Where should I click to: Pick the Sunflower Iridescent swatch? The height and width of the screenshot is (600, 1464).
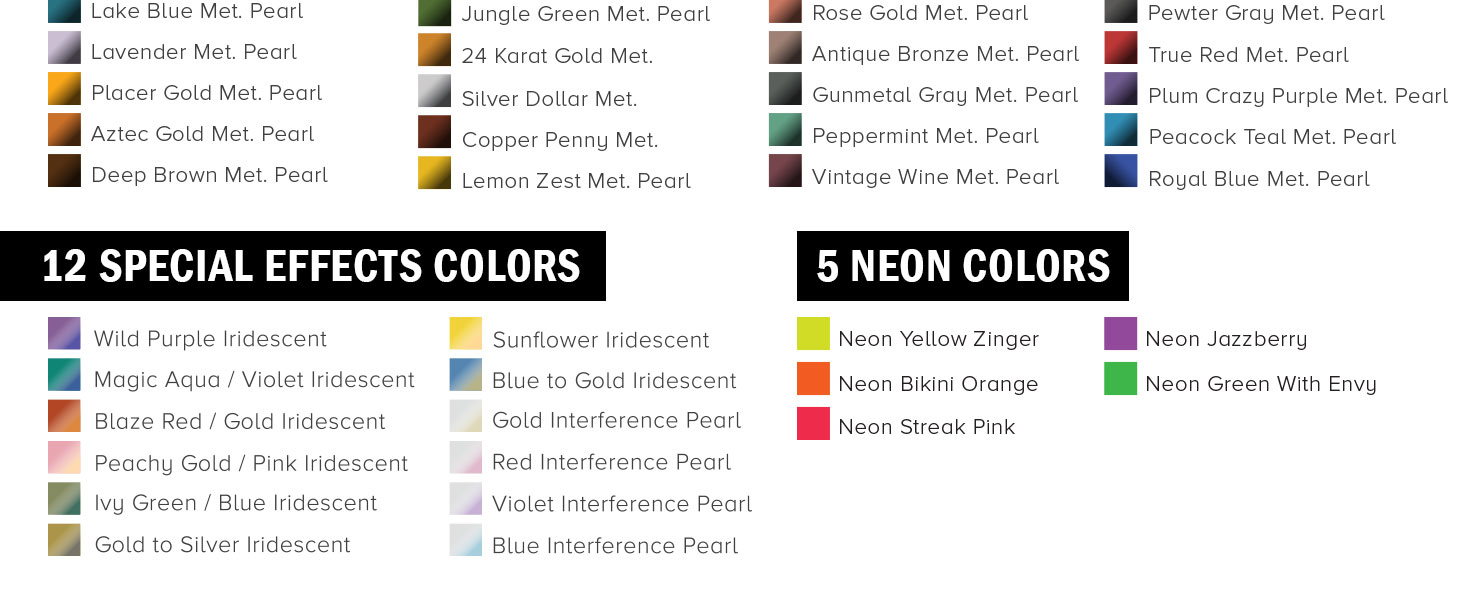point(466,334)
